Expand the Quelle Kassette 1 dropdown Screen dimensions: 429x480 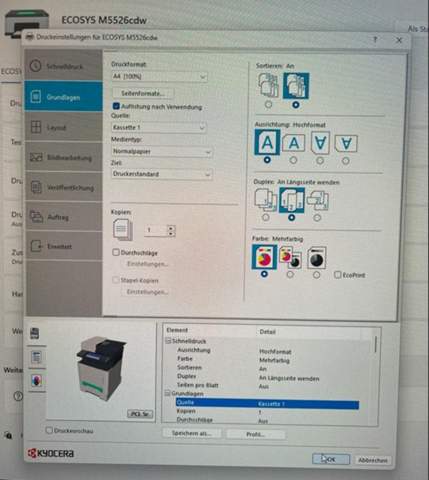158,127
